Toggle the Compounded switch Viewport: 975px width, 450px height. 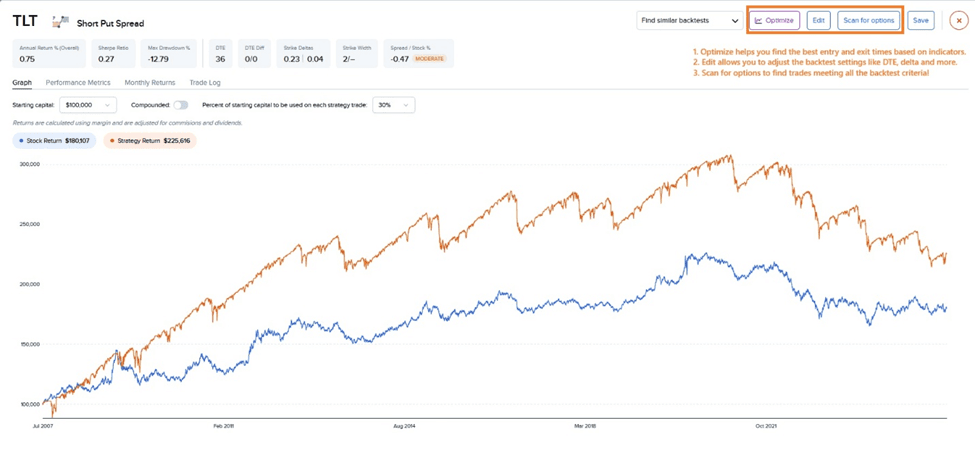click(180, 105)
